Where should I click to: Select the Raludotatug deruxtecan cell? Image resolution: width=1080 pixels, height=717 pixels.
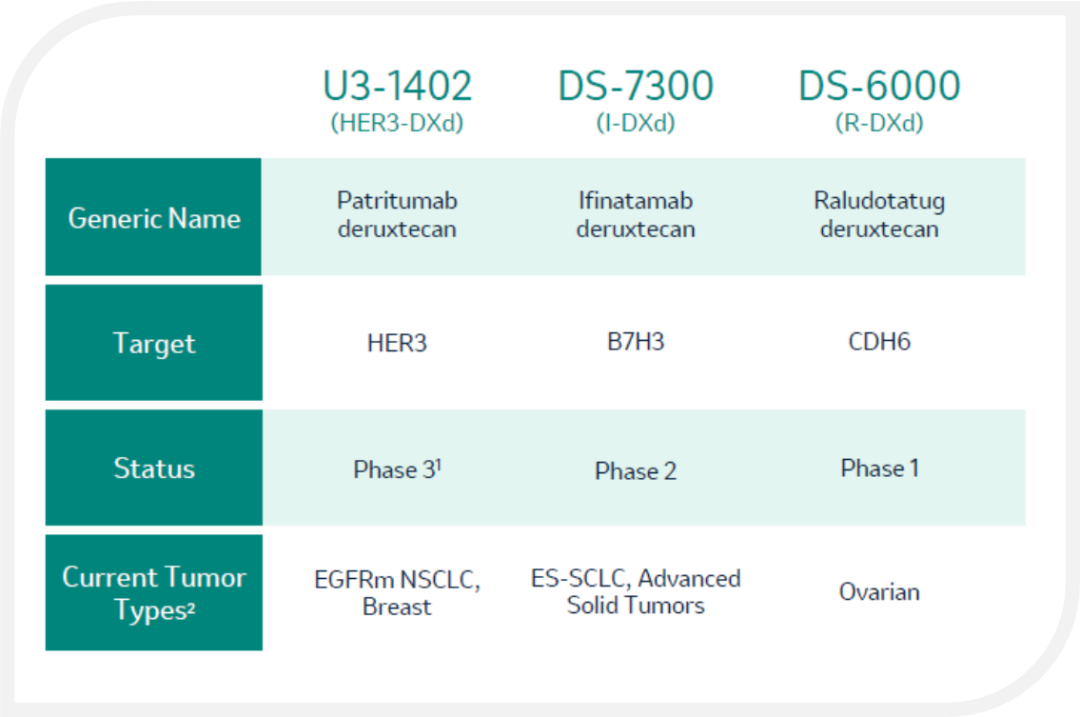pyautogui.click(x=879, y=215)
